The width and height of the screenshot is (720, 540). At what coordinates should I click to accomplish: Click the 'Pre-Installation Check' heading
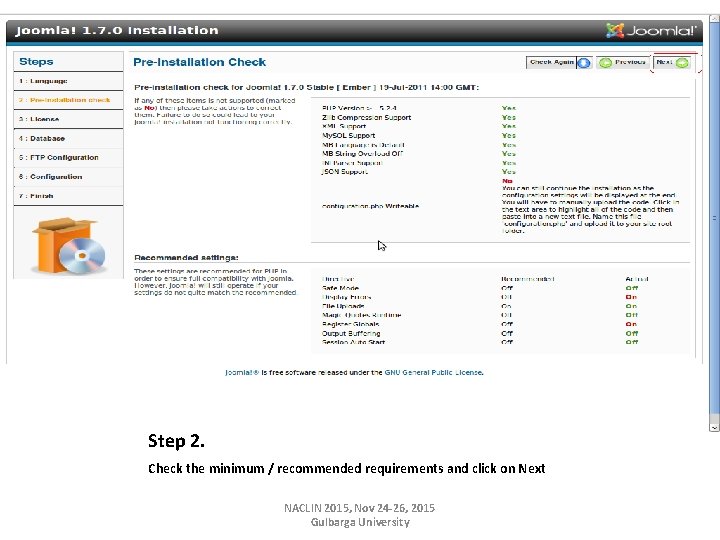(199, 62)
